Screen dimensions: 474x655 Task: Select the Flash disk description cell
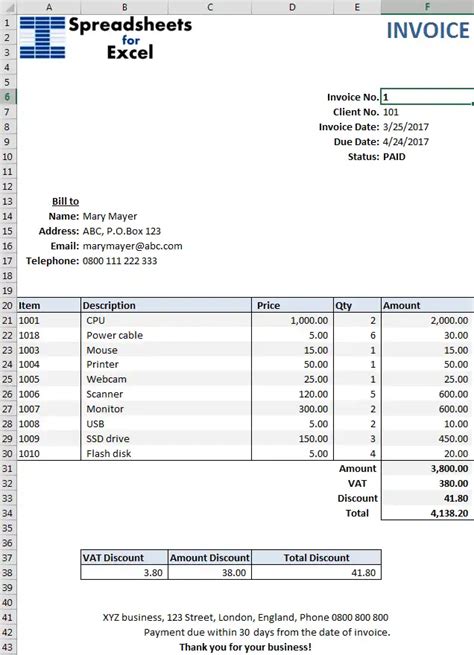click(166, 454)
